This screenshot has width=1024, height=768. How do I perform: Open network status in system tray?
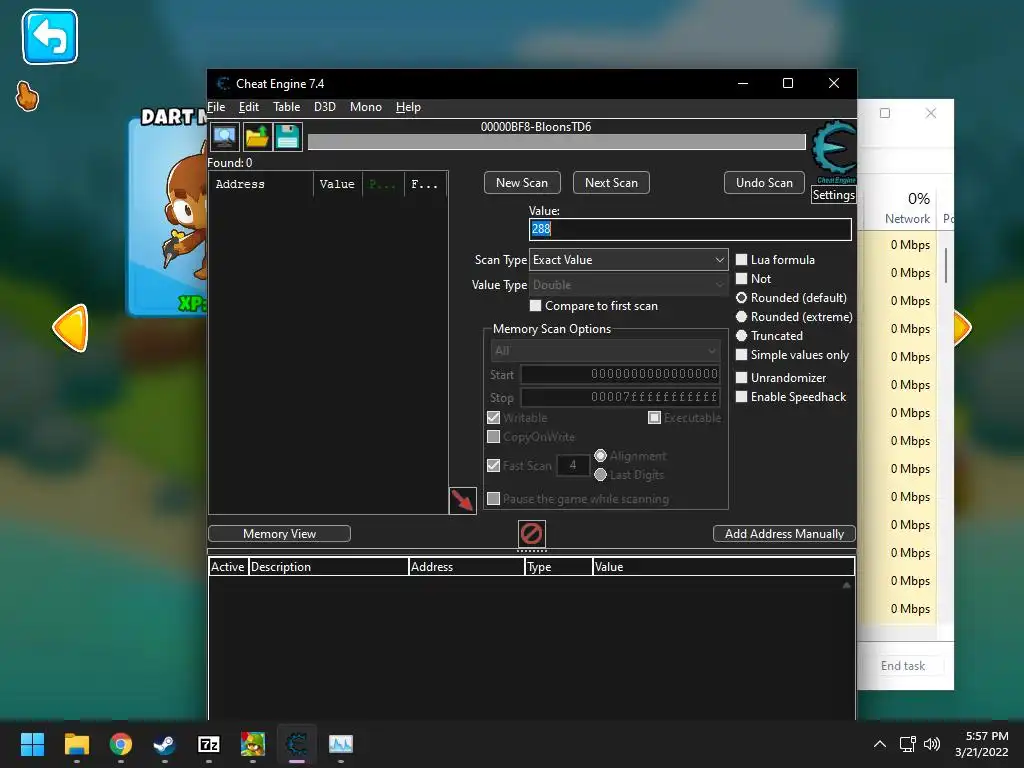[x=907, y=744]
